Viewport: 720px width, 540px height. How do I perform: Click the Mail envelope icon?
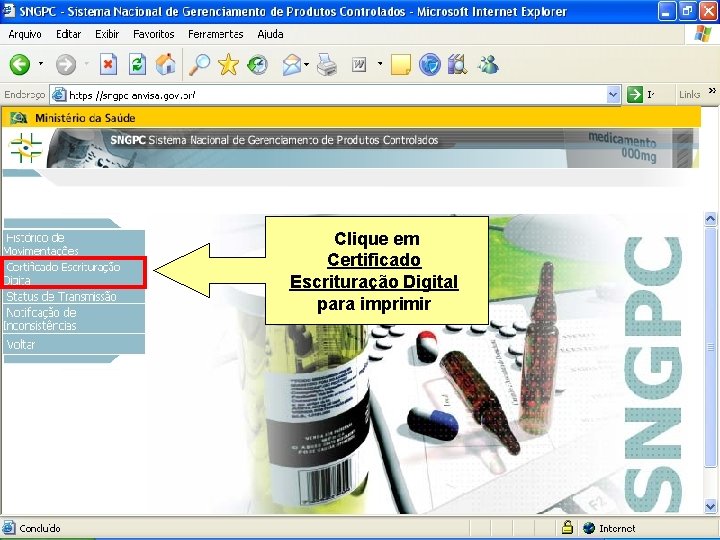(292, 65)
